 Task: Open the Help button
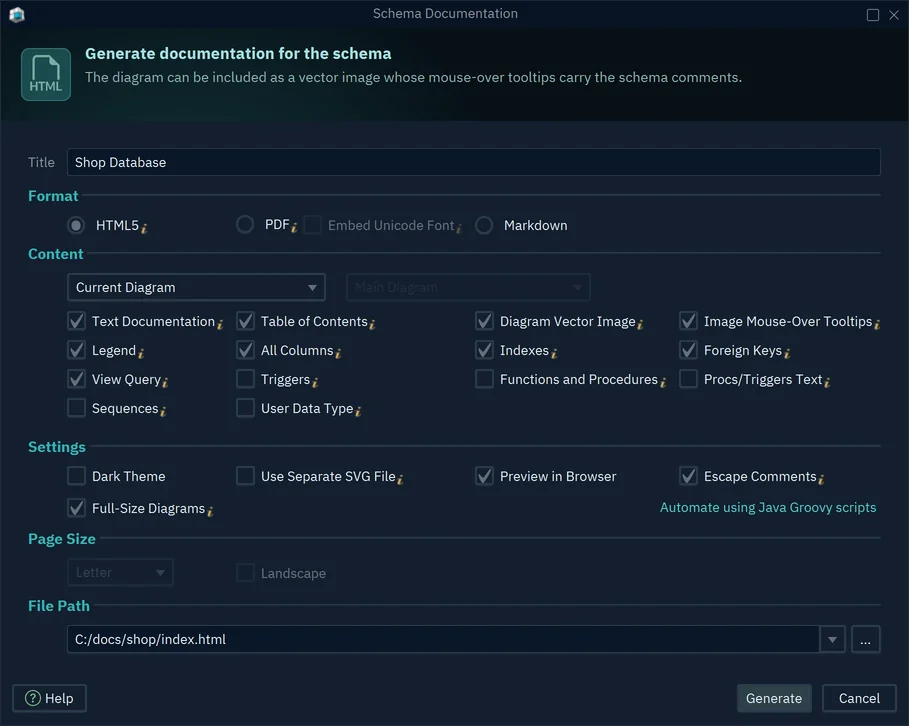pos(49,698)
